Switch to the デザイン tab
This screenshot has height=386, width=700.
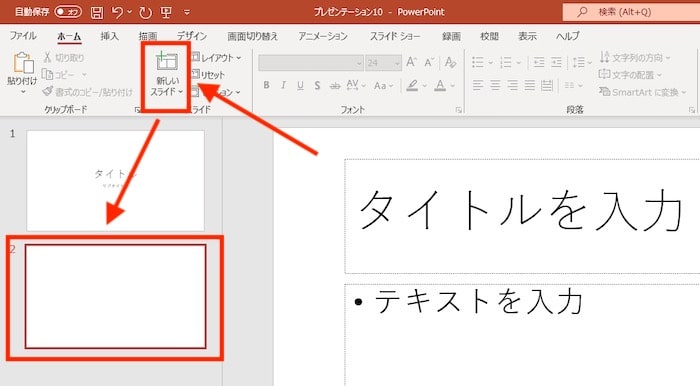coord(192,36)
